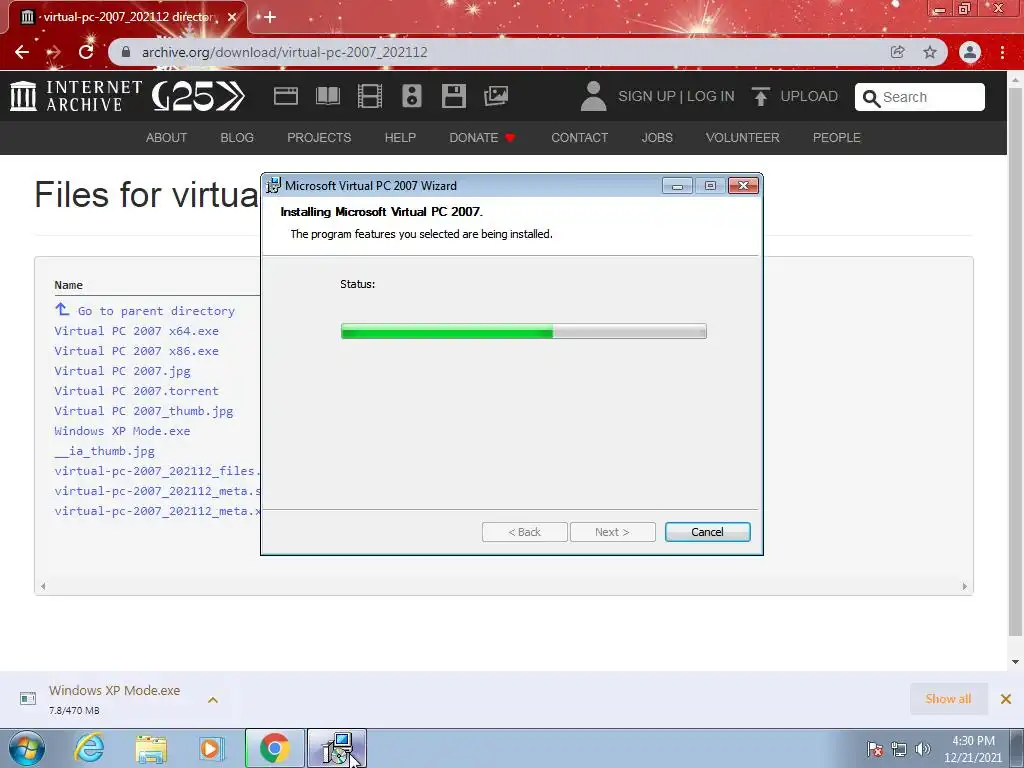Viewport: 1024px width, 768px height.
Task: Open the PROJECTS menu item
Action: click(319, 138)
